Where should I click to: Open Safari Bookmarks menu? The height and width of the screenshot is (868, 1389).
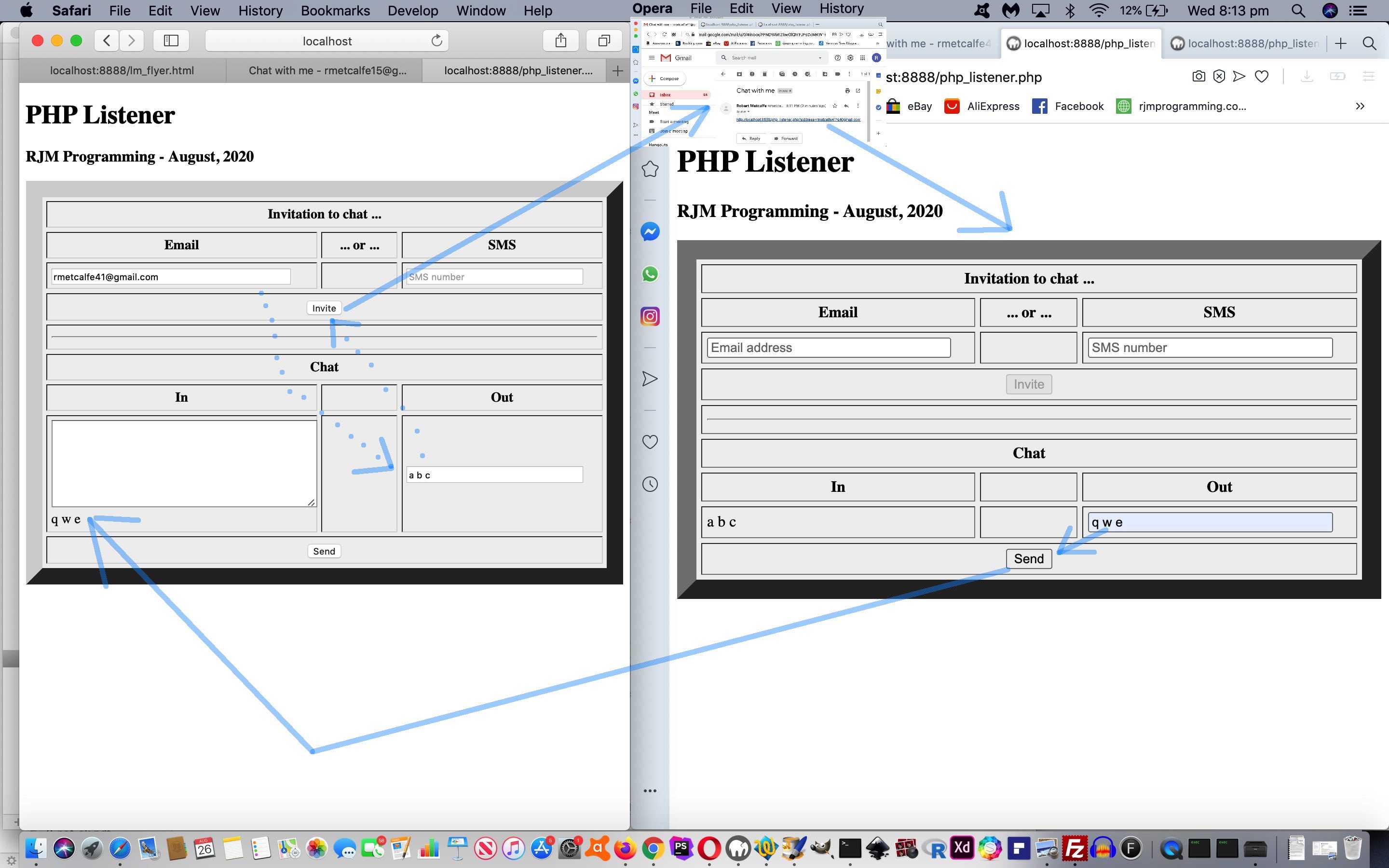(335, 10)
